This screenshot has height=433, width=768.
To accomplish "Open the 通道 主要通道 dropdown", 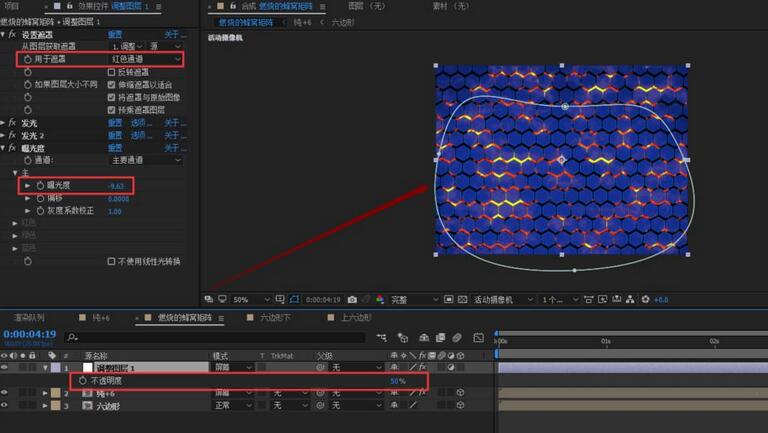I will [x=145, y=160].
